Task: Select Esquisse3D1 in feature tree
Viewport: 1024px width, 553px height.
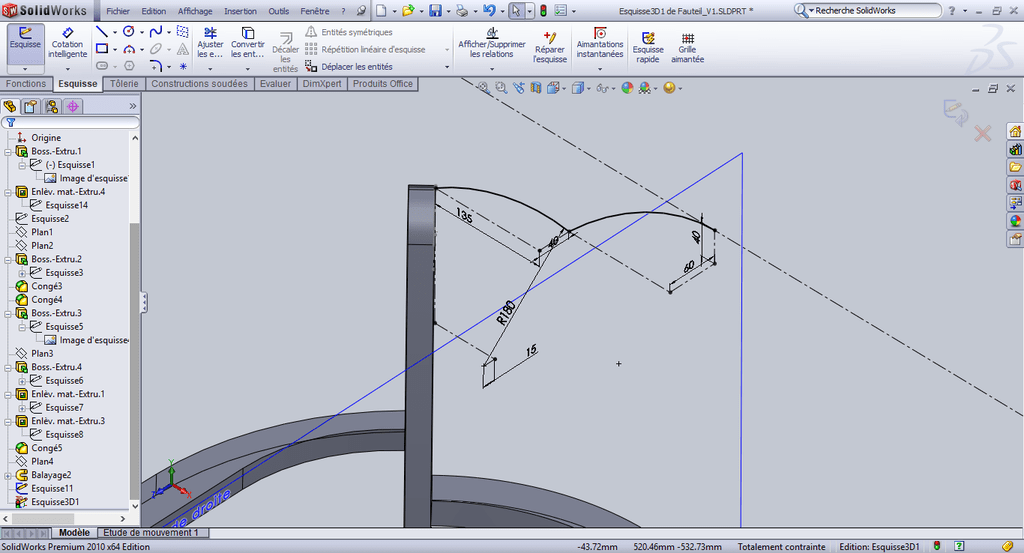Action: (56, 502)
